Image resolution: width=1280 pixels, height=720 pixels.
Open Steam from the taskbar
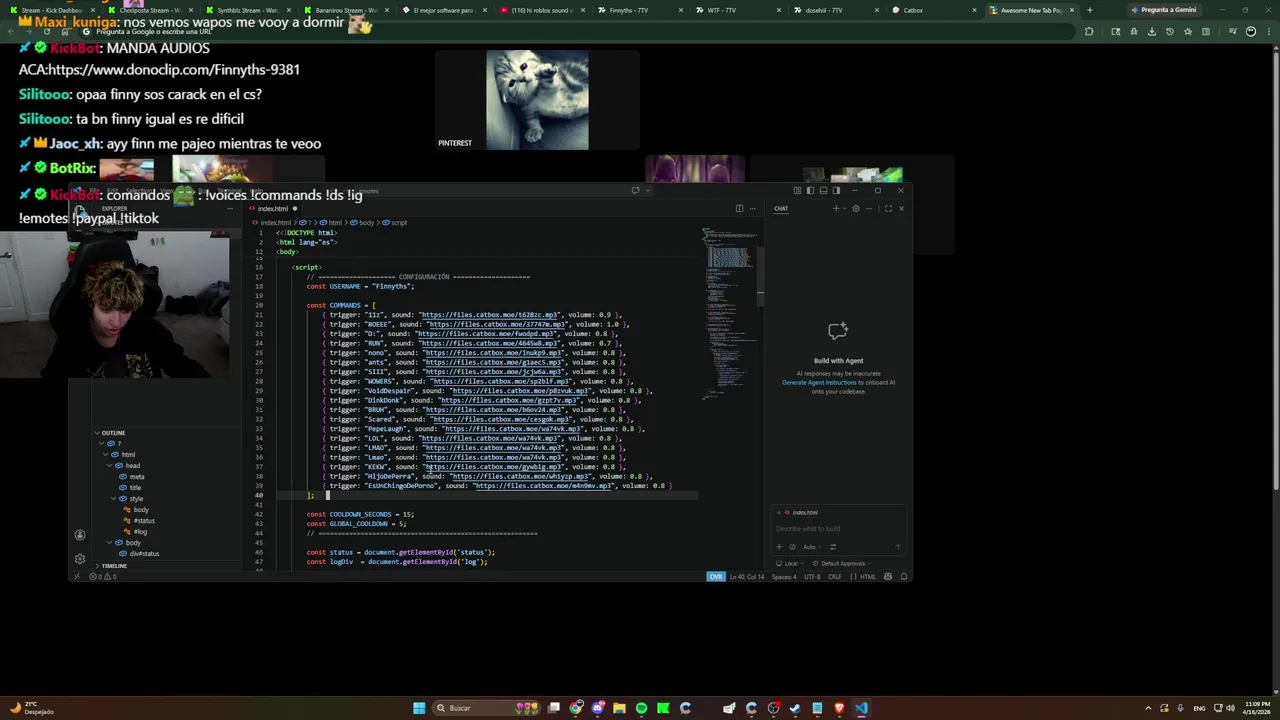point(795,708)
